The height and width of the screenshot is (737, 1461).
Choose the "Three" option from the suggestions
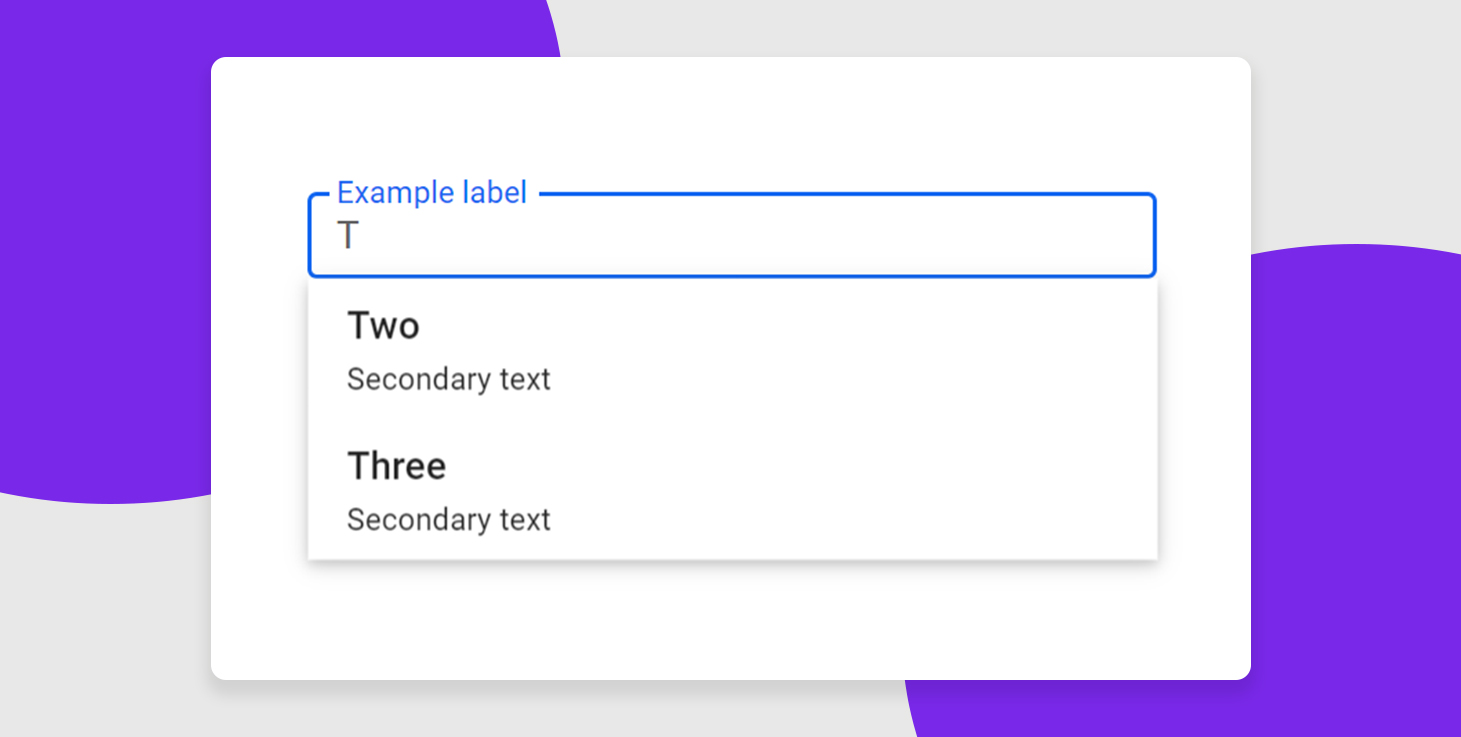click(731, 490)
